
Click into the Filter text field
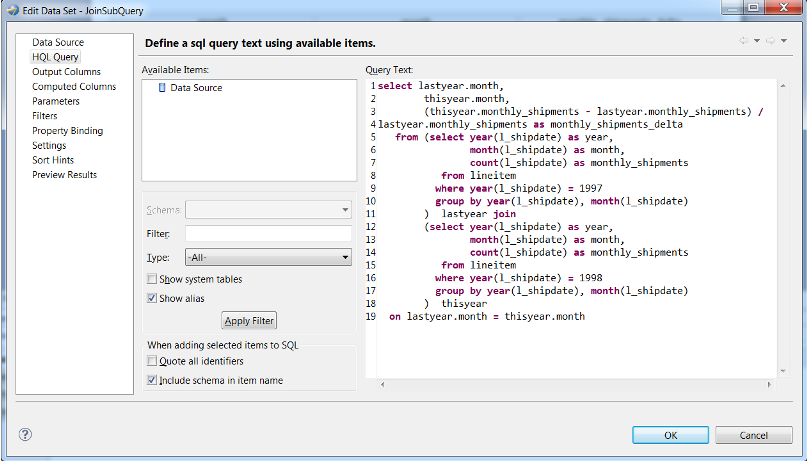[x=268, y=234]
